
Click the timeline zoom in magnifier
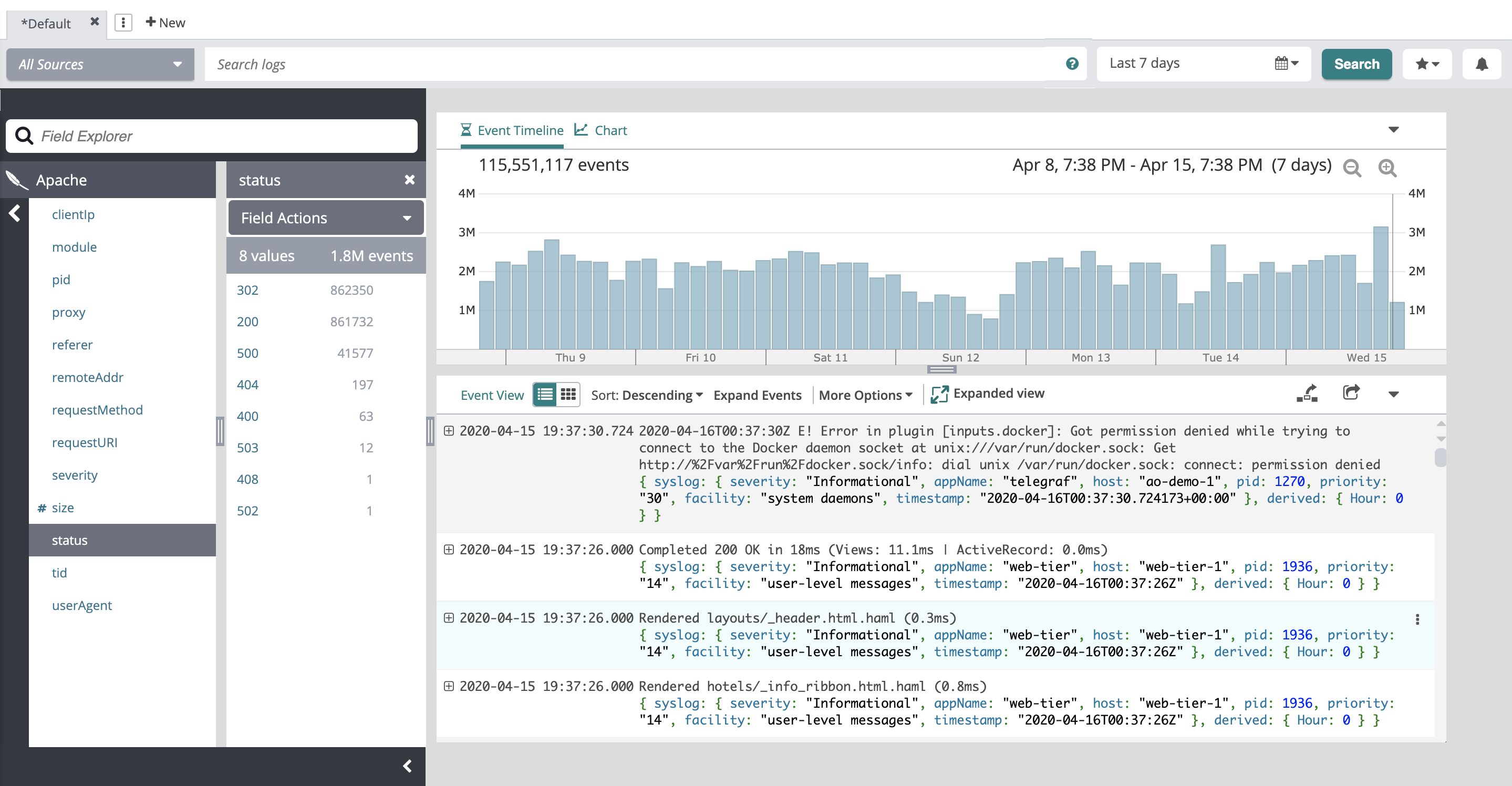pos(1387,168)
